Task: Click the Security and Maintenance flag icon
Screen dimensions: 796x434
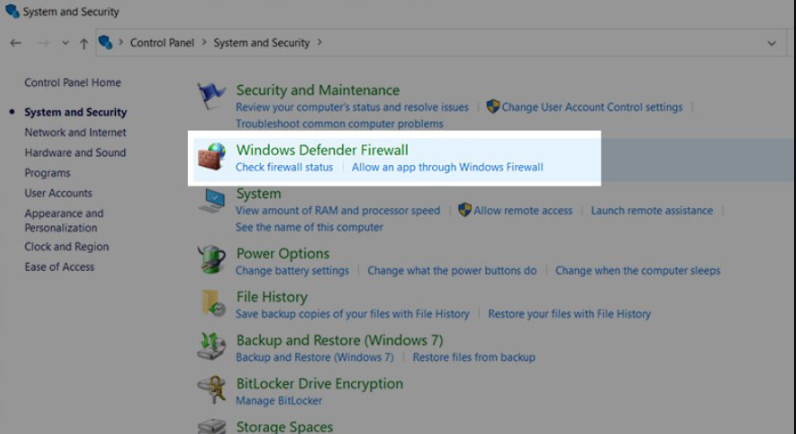Action: click(x=211, y=96)
